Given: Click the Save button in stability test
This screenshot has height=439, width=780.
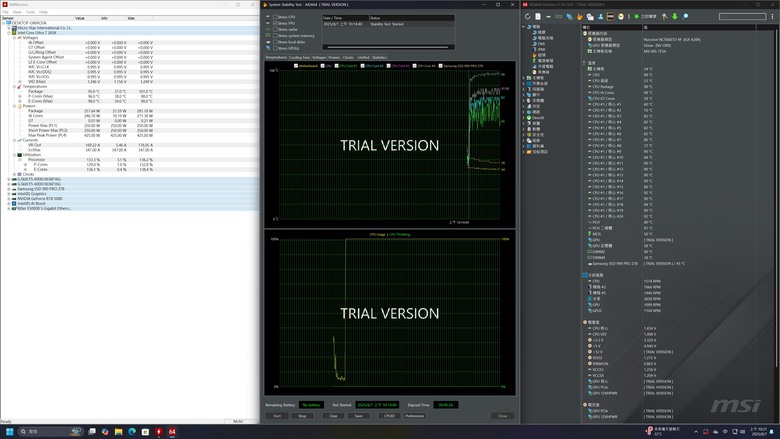Looking at the screenshot, I should [359, 416].
